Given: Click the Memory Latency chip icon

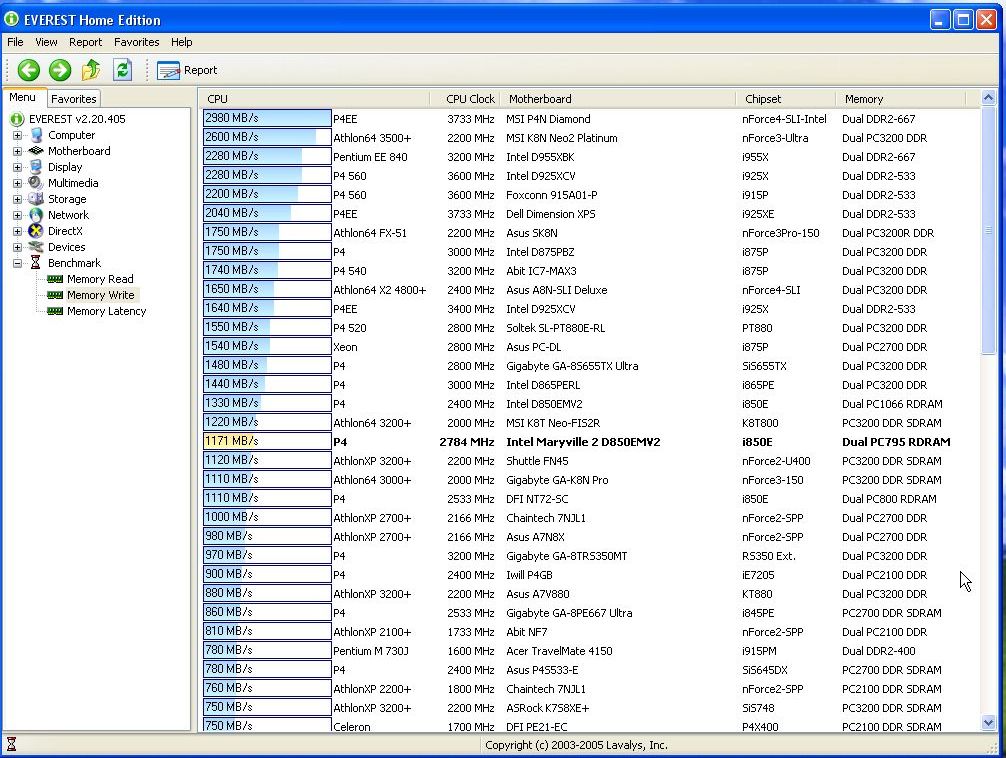Looking at the screenshot, I should pyautogui.click(x=55, y=311).
